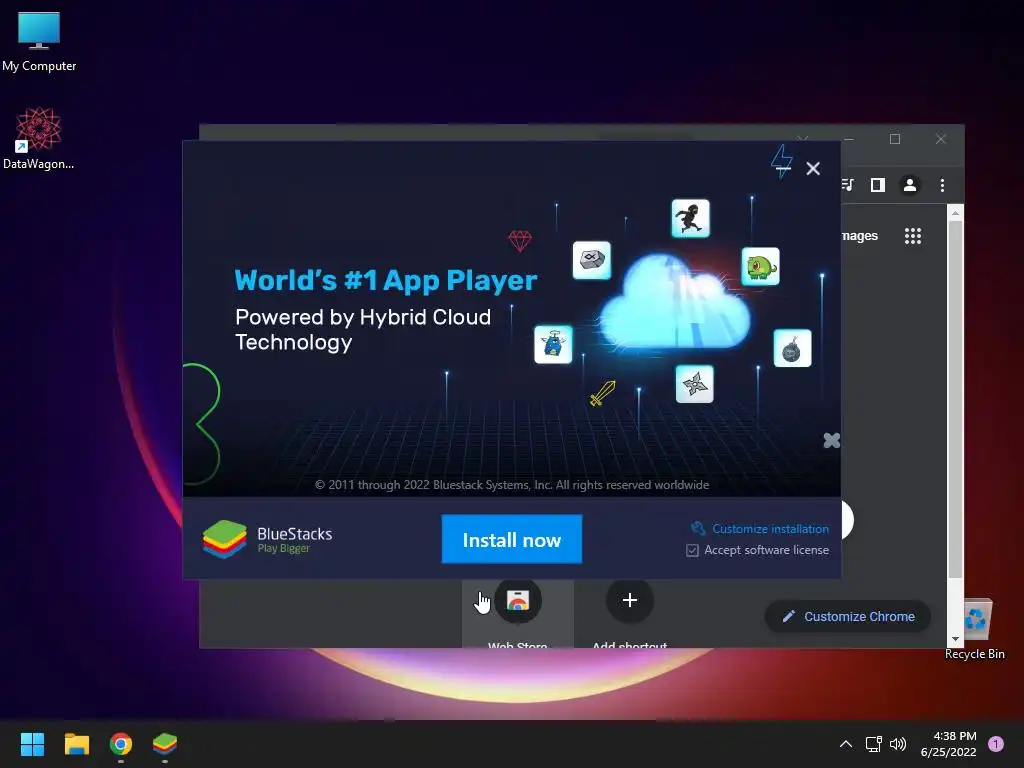Click network tray icon

click(x=873, y=744)
